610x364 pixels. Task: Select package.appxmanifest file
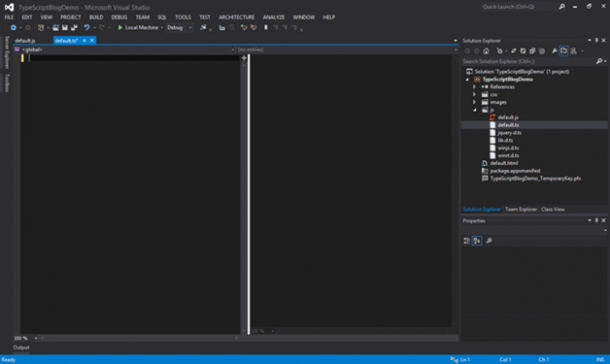pyautogui.click(x=515, y=171)
